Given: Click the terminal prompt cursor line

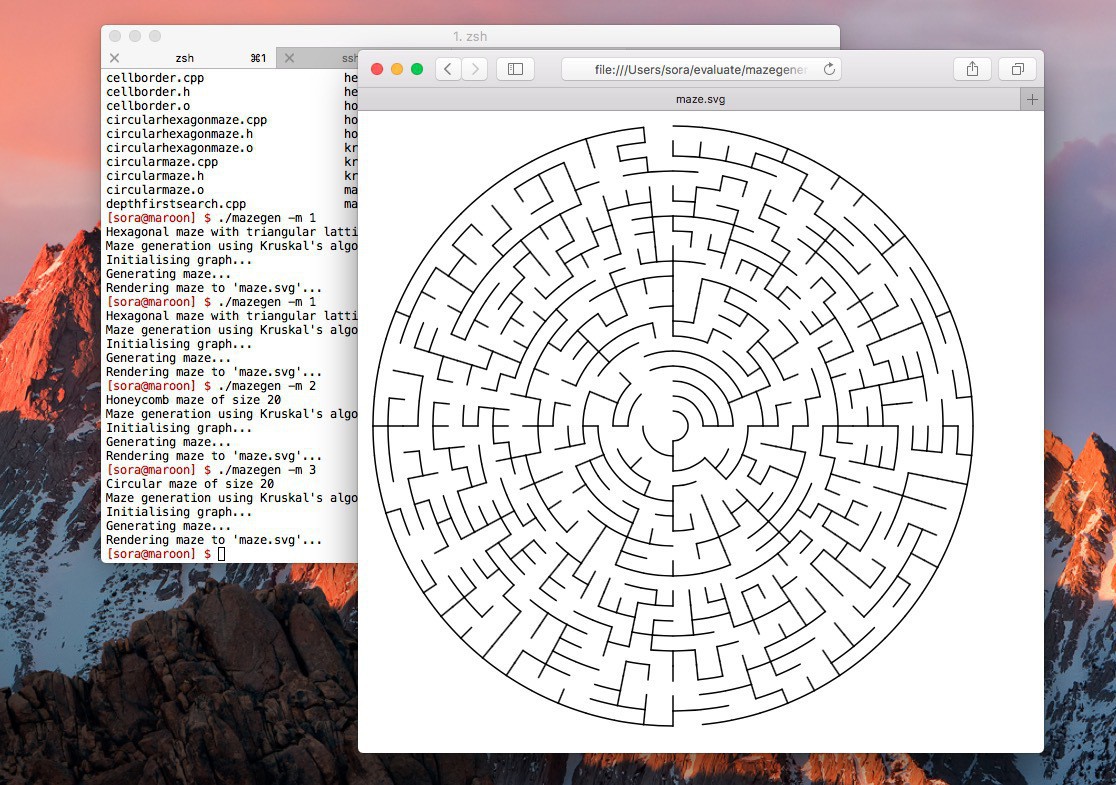Looking at the screenshot, I should point(221,554).
